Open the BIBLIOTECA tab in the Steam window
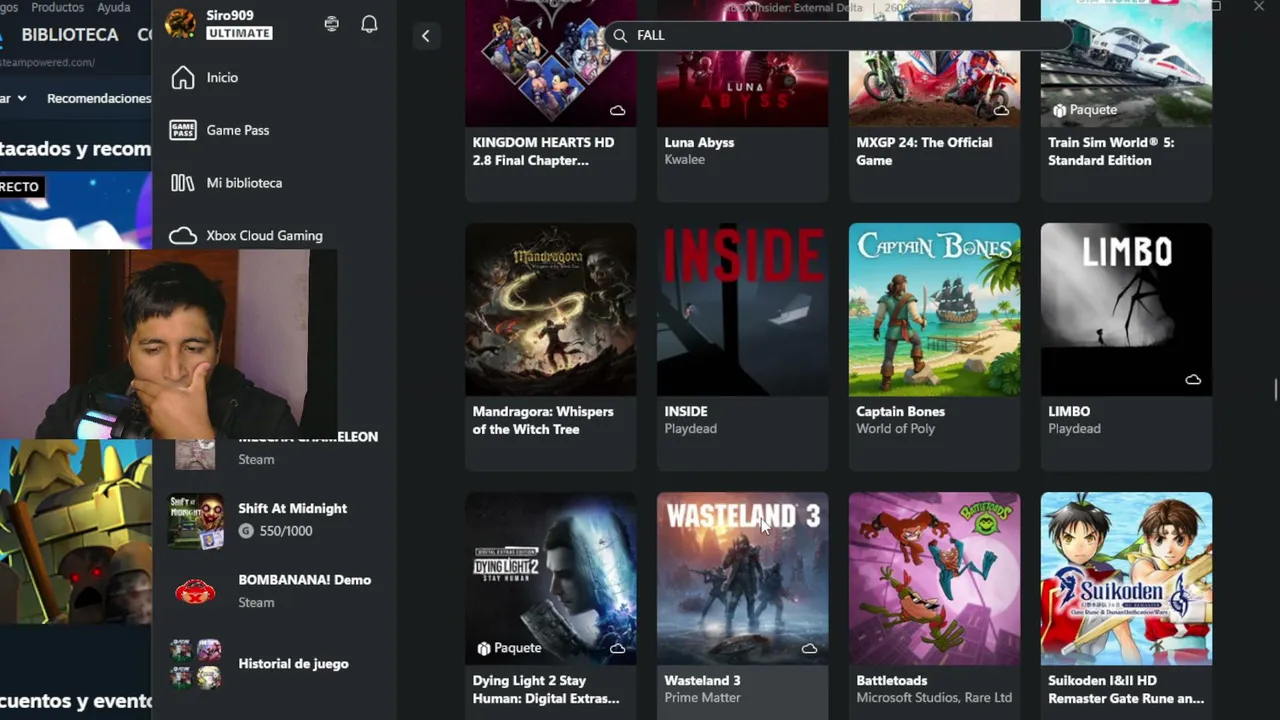The height and width of the screenshot is (720, 1280). pyautogui.click(x=70, y=35)
